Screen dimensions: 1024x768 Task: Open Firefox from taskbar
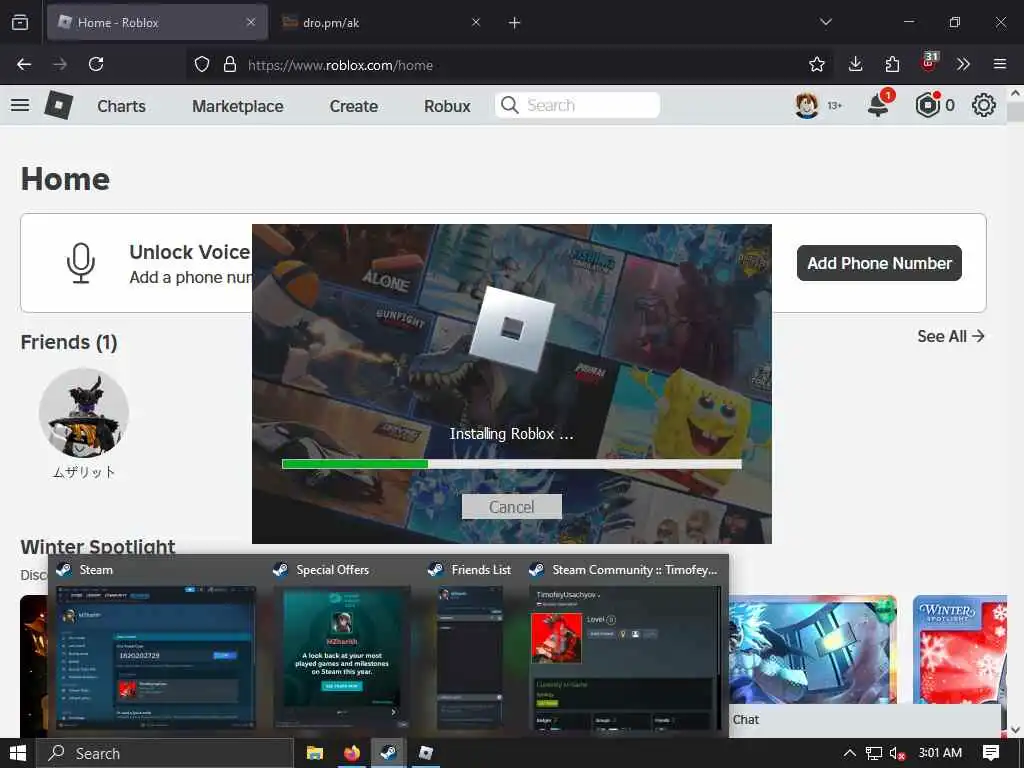click(352, 753)
